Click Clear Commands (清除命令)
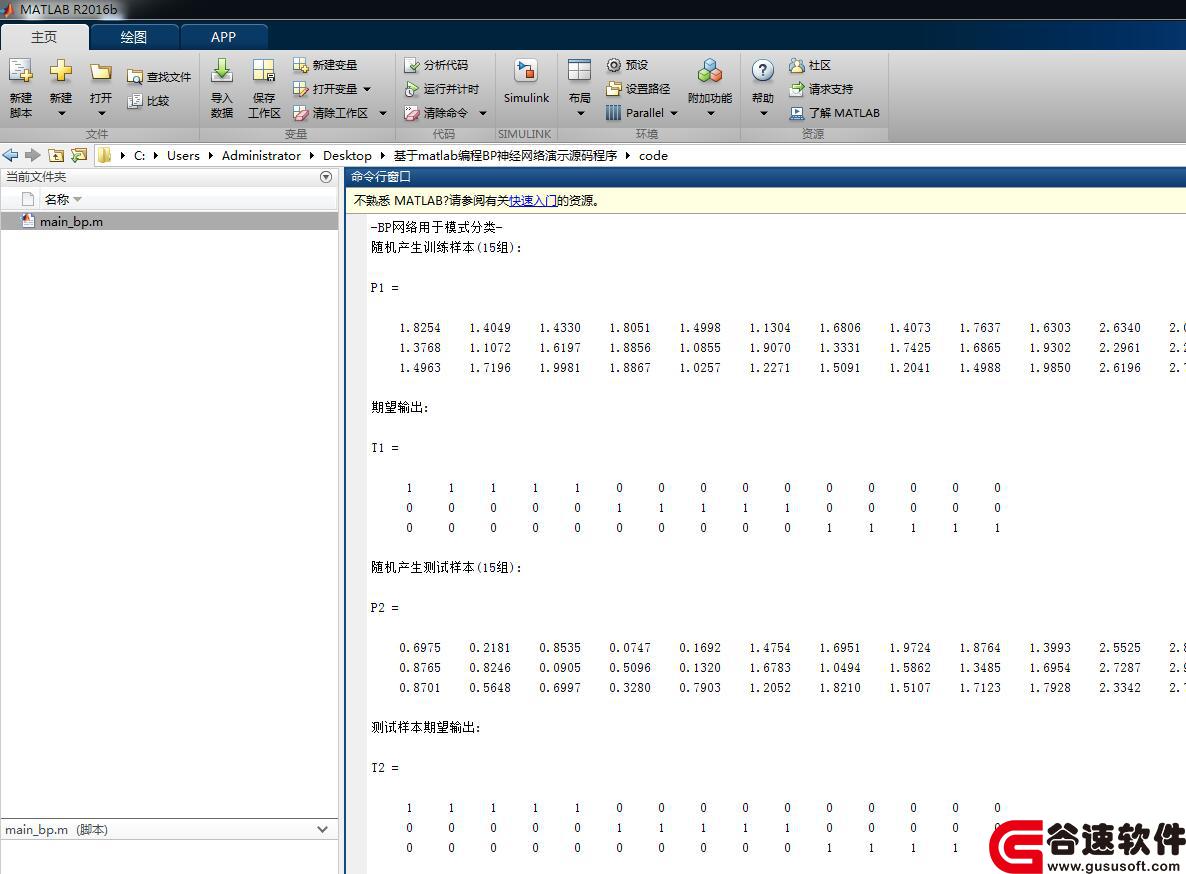This screenshot has height=874, width=1186. tap(436, 113)
